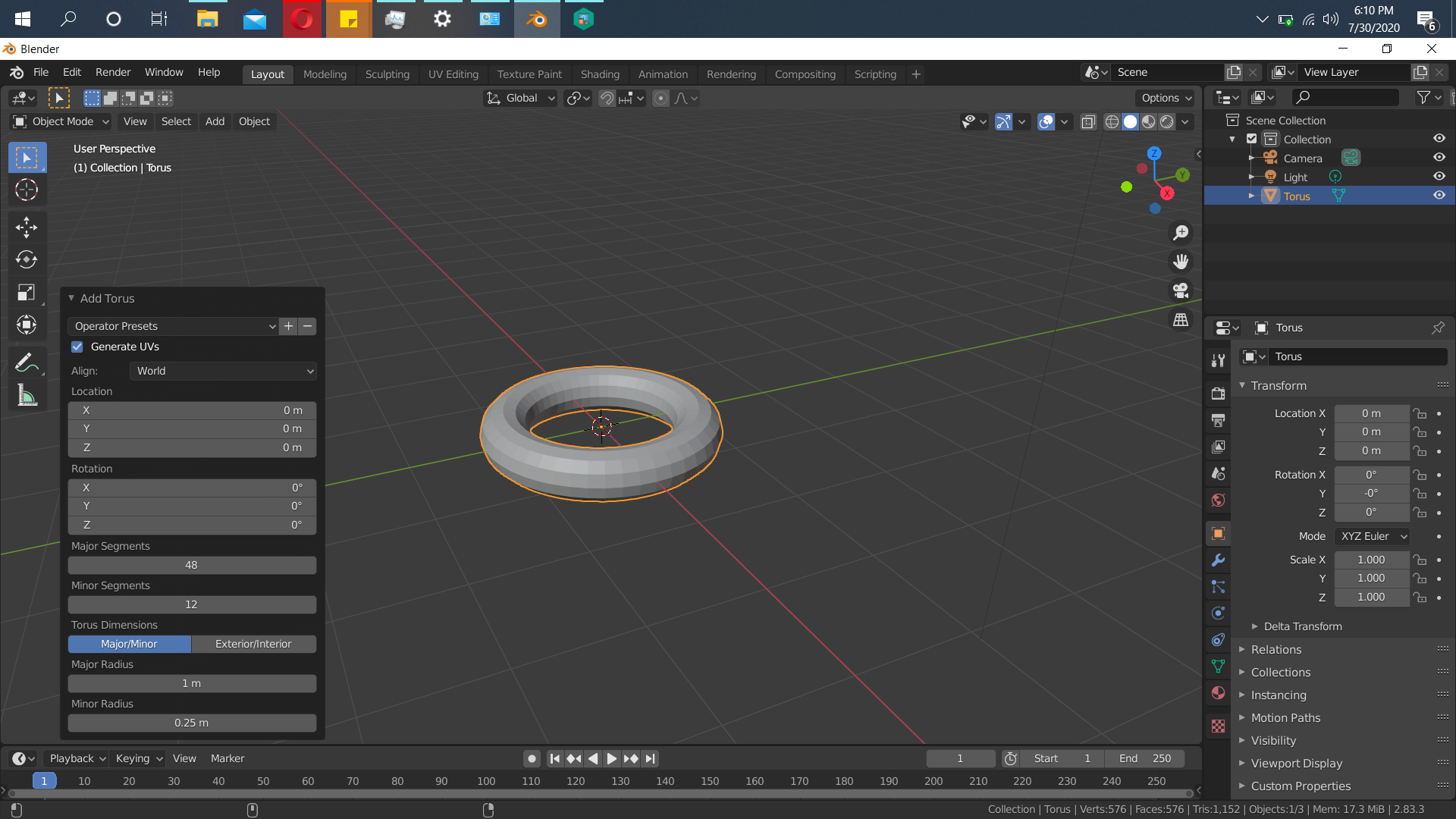The image size is (1456, 819).
Task: Open the Render menu
Action: tap(113, 72)
